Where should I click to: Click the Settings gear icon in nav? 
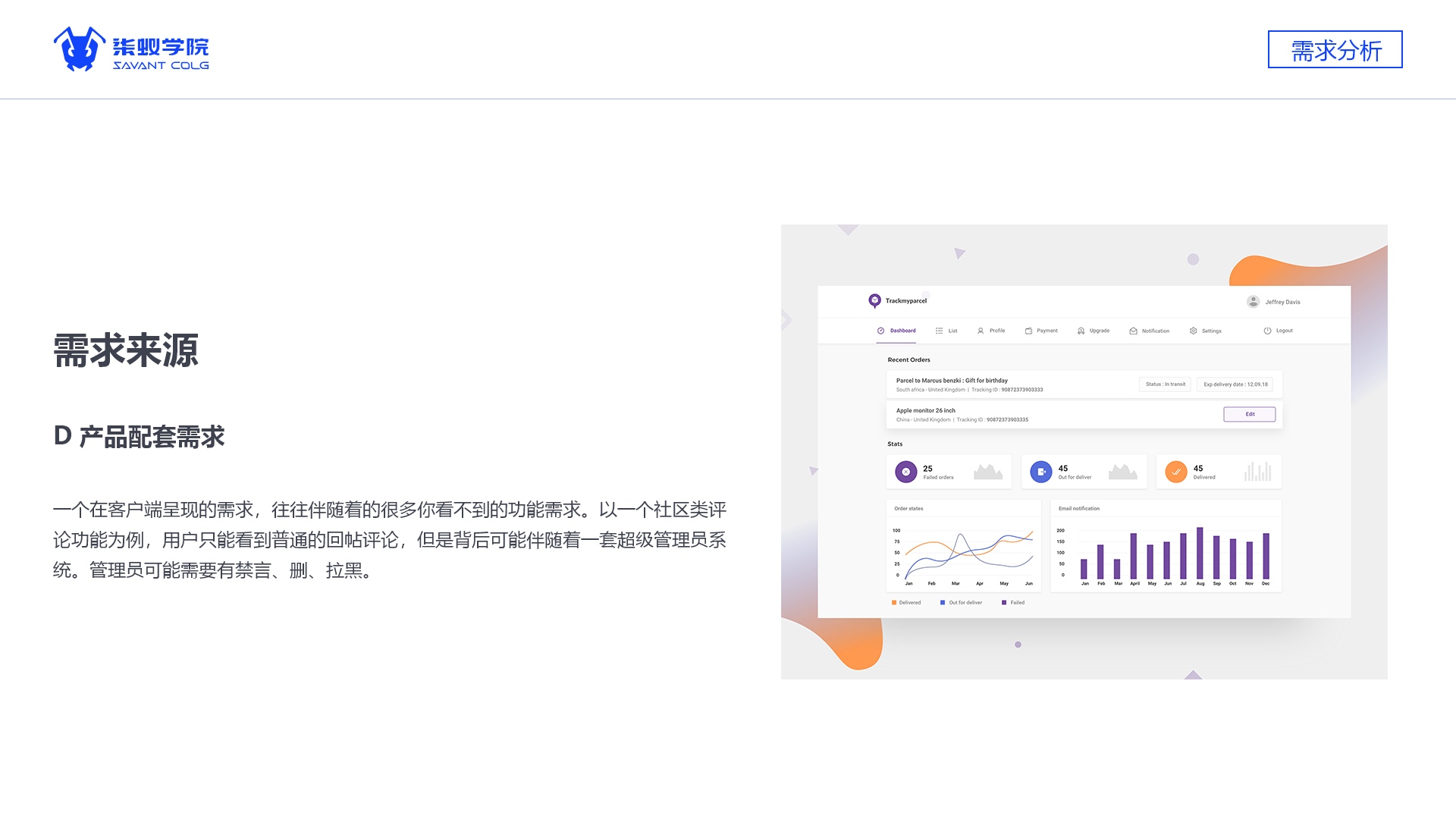pyautogui.click(x=1194, y=331)
